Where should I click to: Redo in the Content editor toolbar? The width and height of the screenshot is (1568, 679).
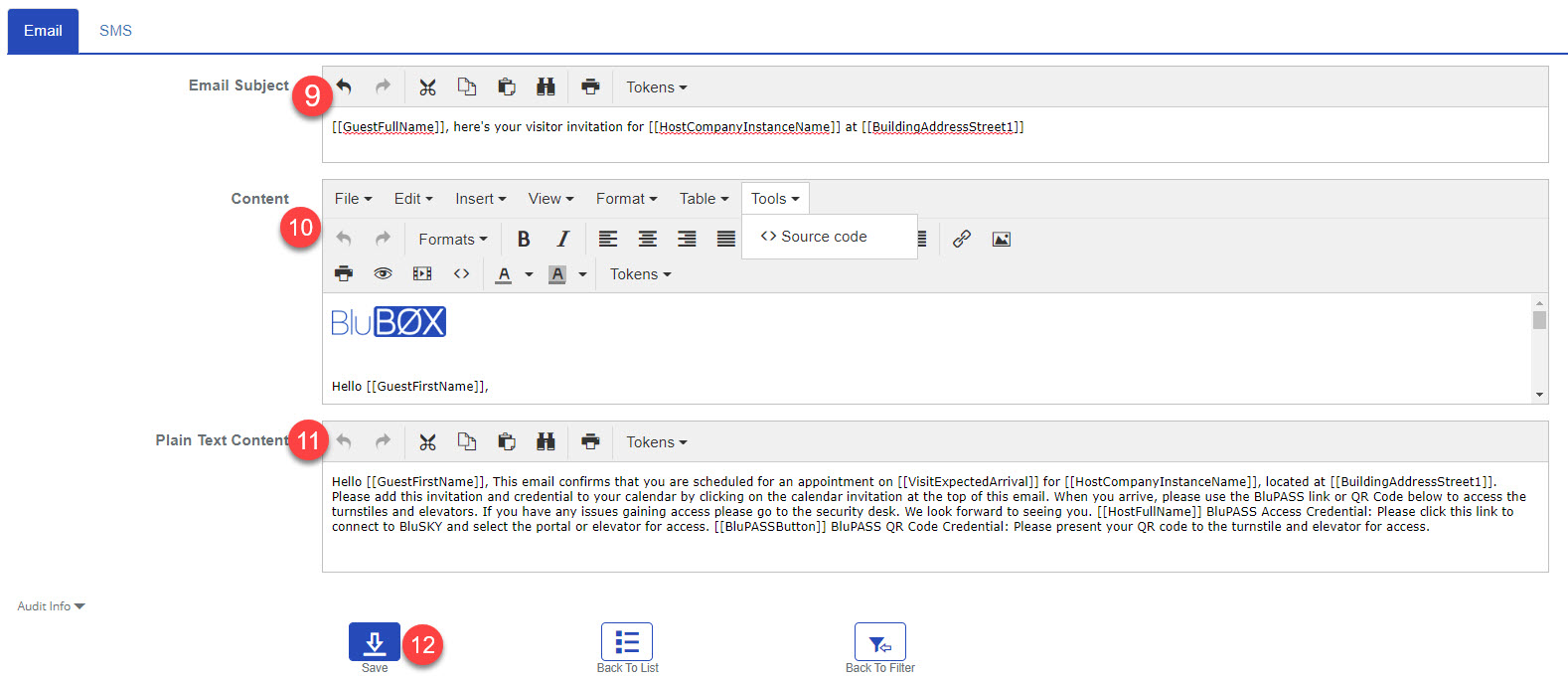pos(383,239)
